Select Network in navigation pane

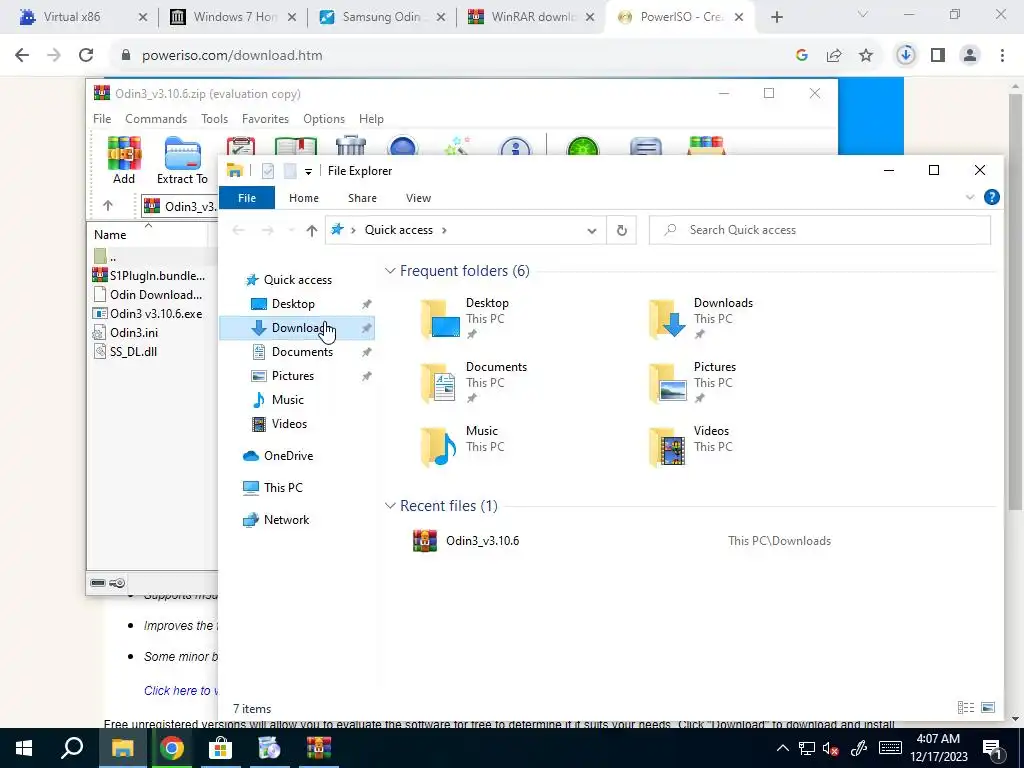point(286,520)
